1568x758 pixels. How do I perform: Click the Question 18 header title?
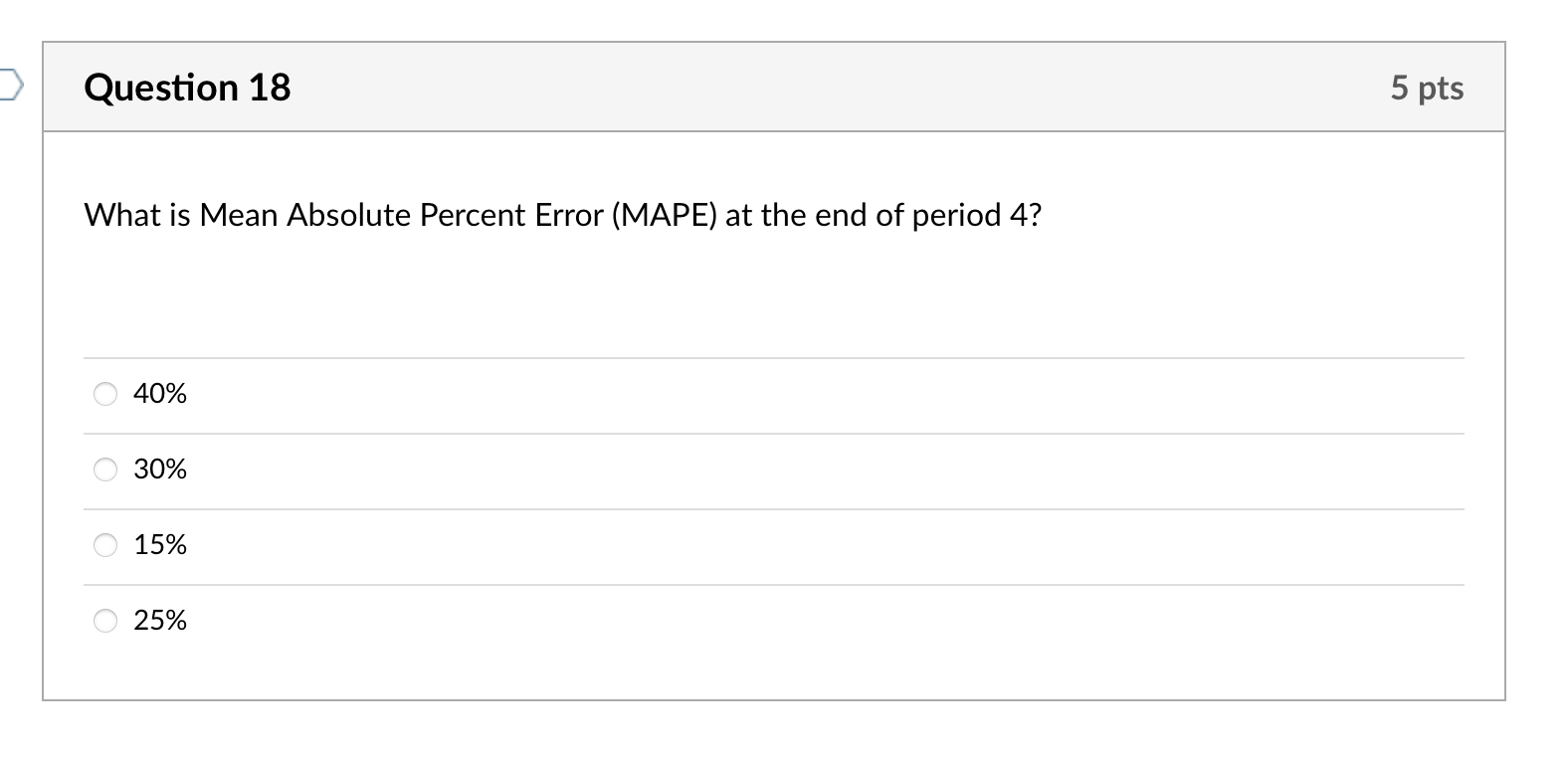[x=187, y=88]
